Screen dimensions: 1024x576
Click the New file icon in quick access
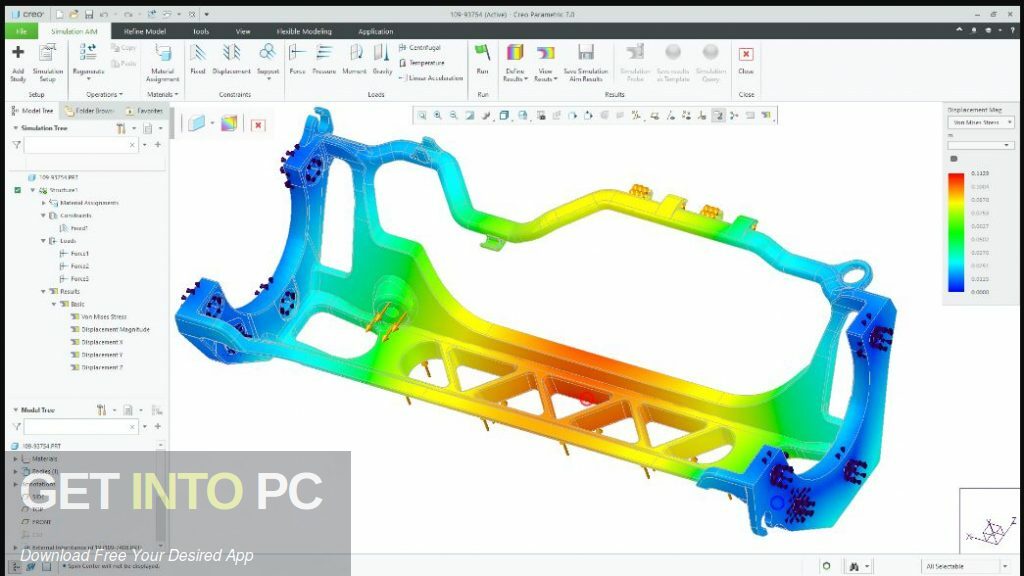[59, 14]
